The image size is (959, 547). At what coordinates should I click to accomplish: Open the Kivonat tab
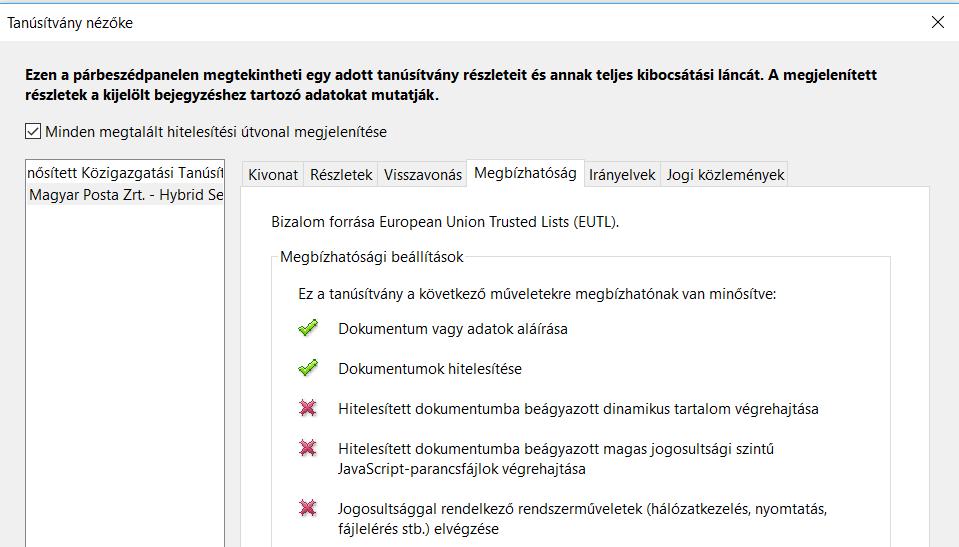click(x=273, y=174)
